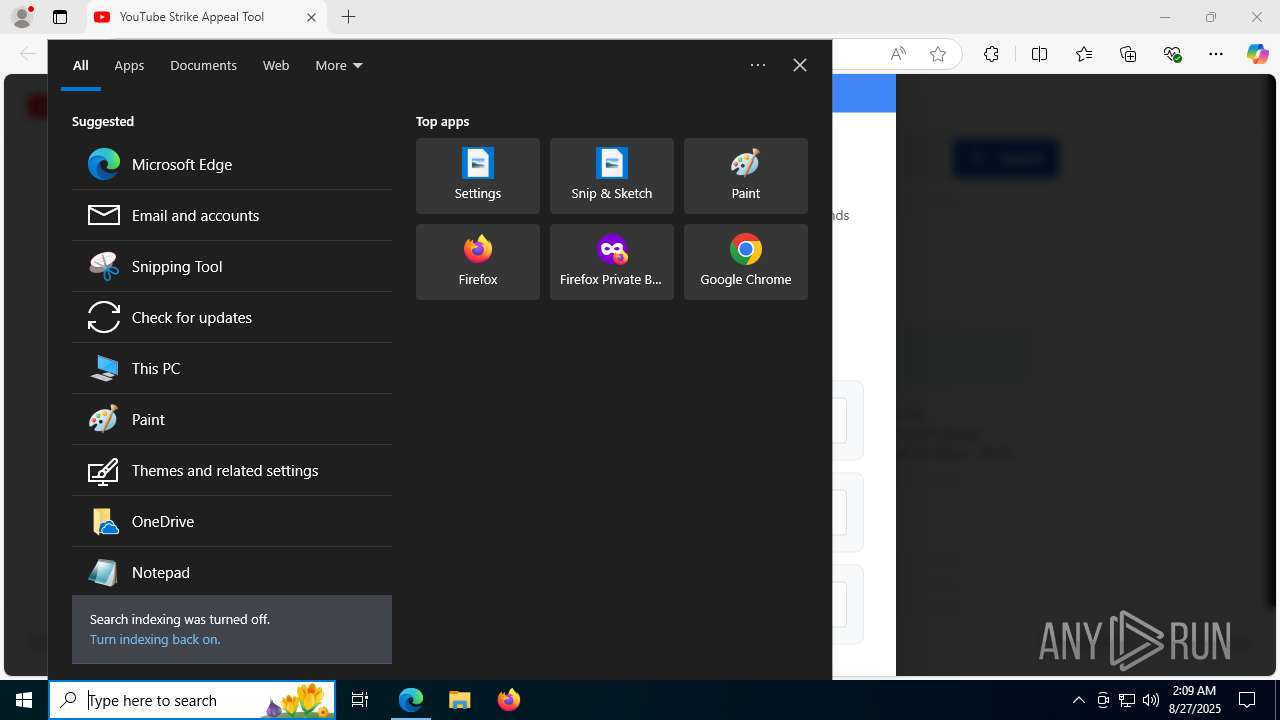This screenshot has width=1280, height=720.
Task: Open notification center icon
Action: (x=1247, y=700)
